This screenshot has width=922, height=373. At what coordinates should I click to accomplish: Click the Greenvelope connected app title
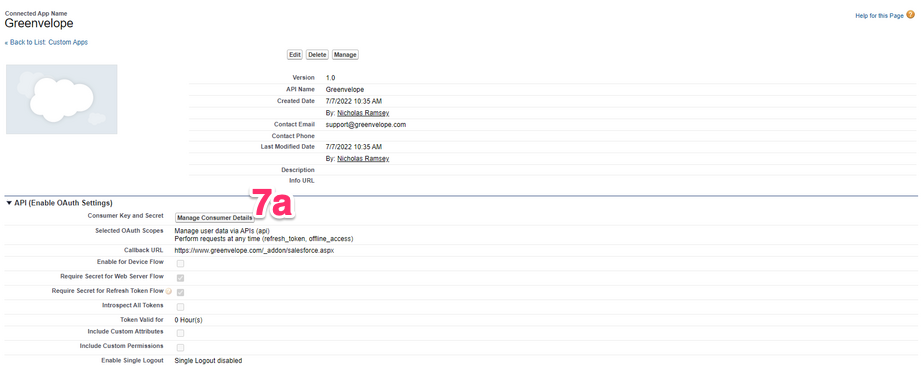(39, 24)
